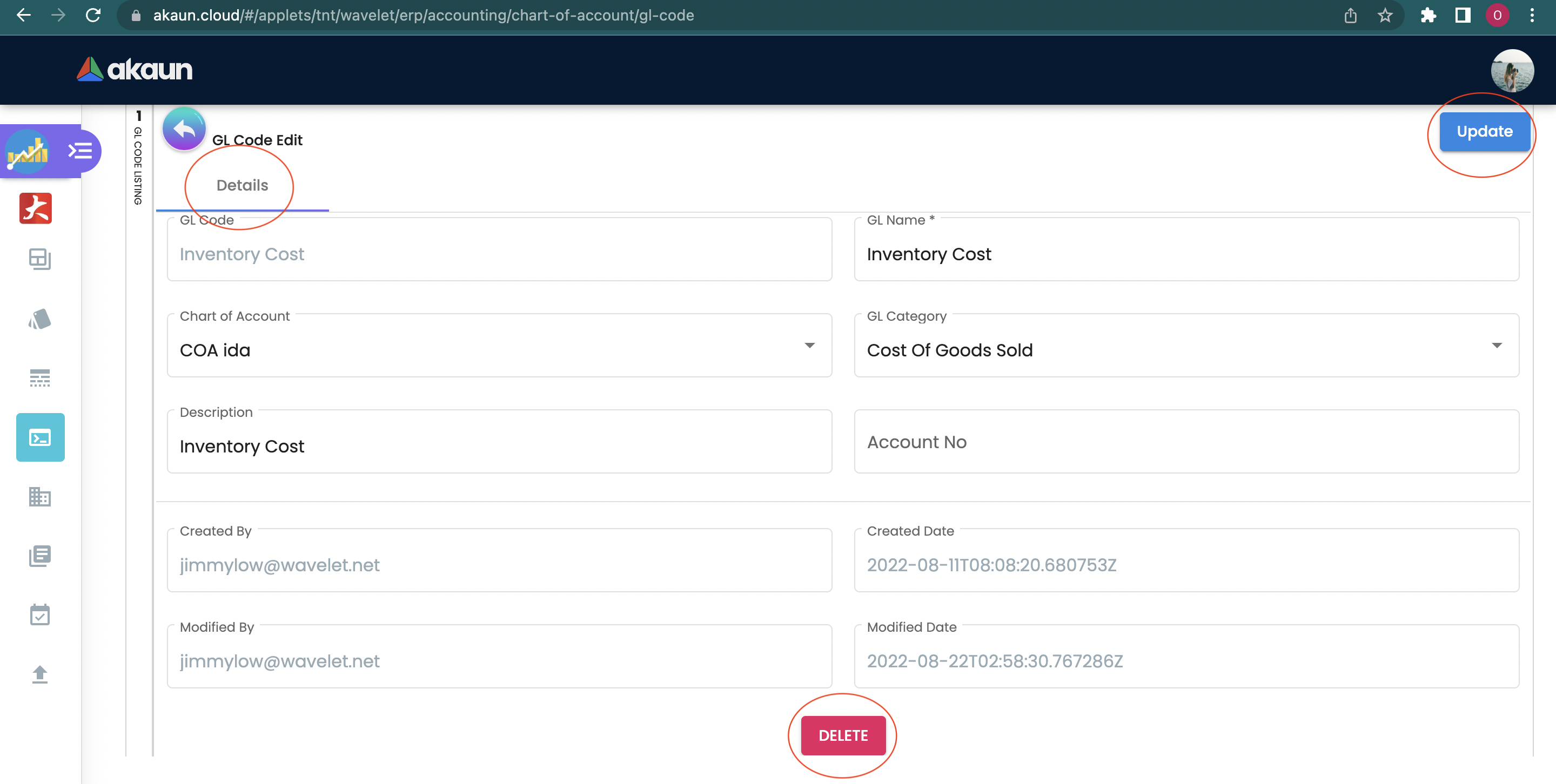Open the terminal-style highlighted sidebar icon

point(40,437)
